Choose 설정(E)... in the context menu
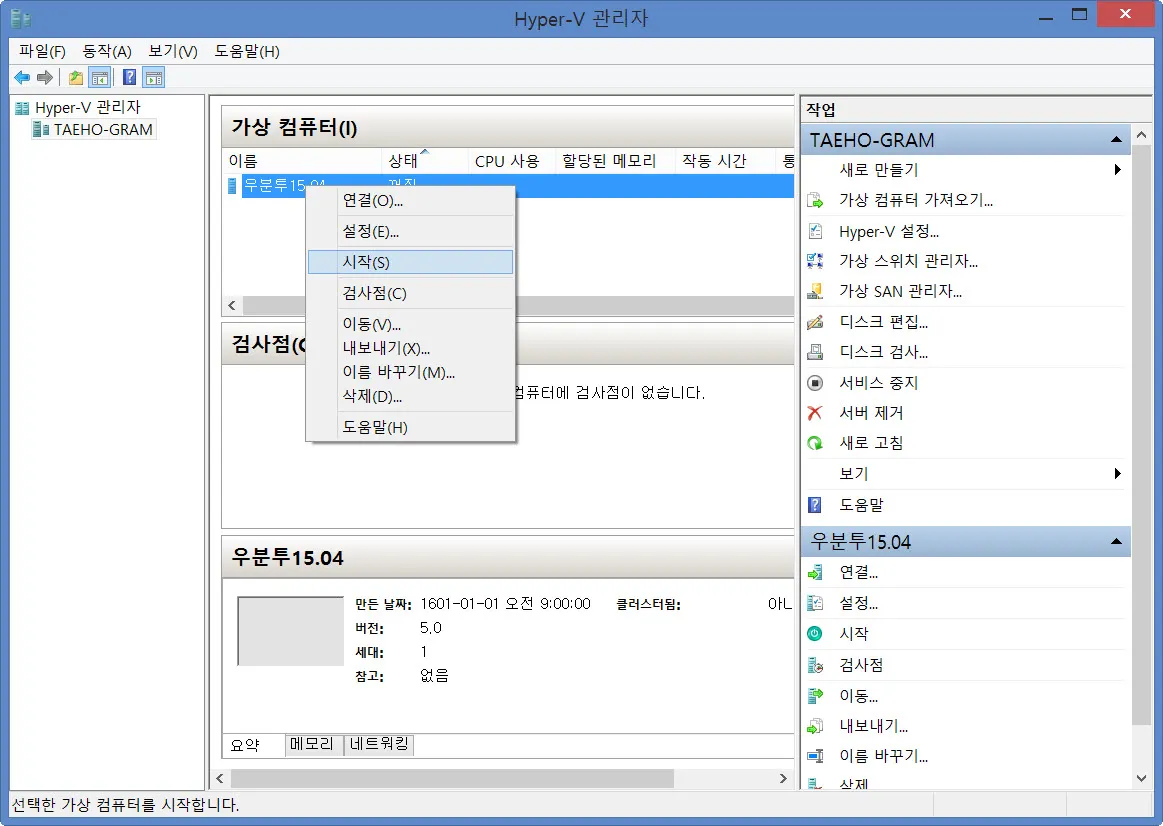This screenshot has height=826, width=1163. (410, 231)
